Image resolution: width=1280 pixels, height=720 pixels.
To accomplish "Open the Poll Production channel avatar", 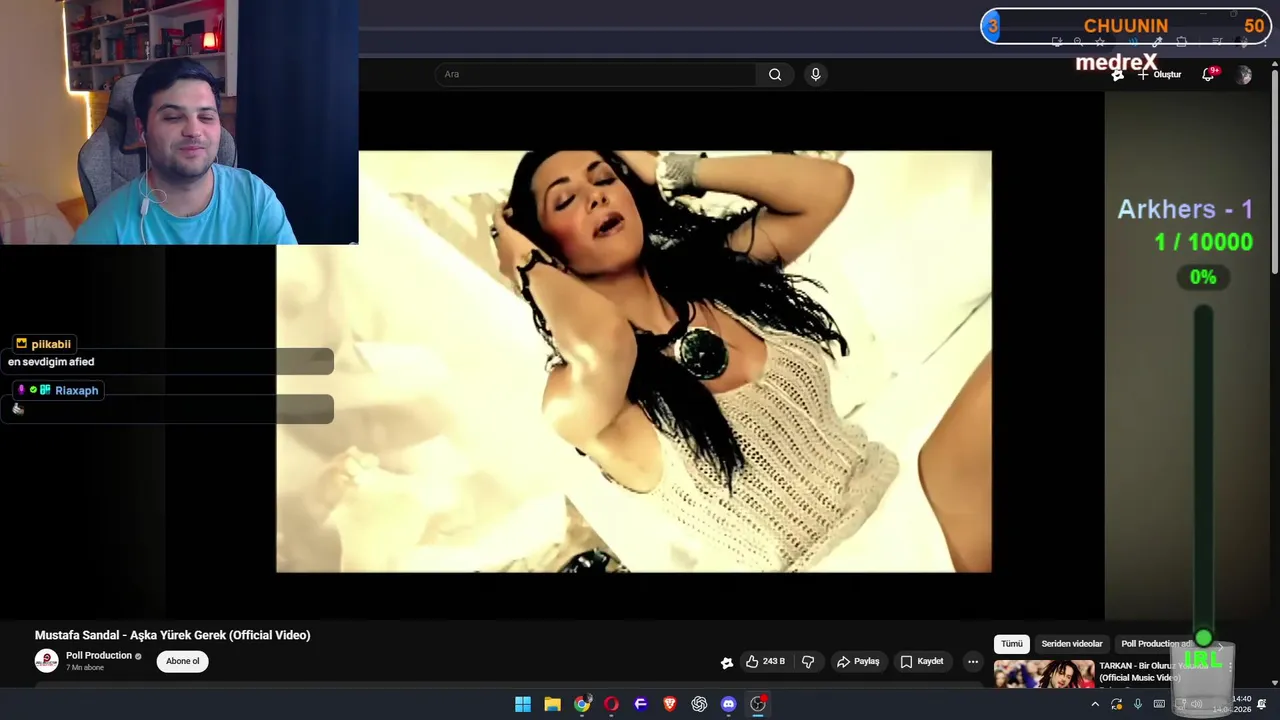I will click(x=46, y=661).
